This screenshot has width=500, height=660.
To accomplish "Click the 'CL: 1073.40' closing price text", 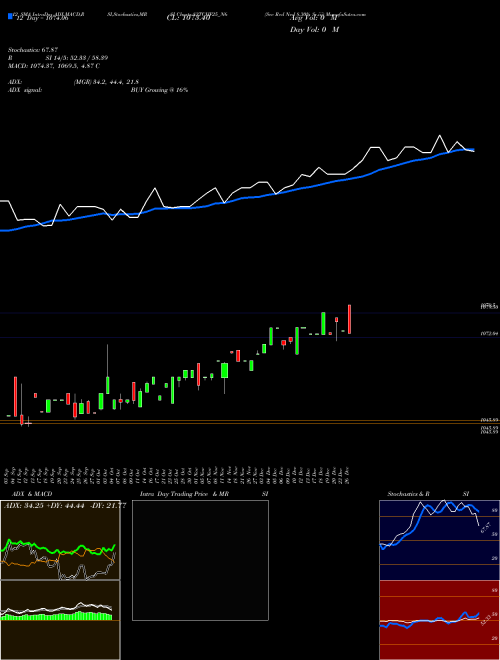I will (188, 18).
